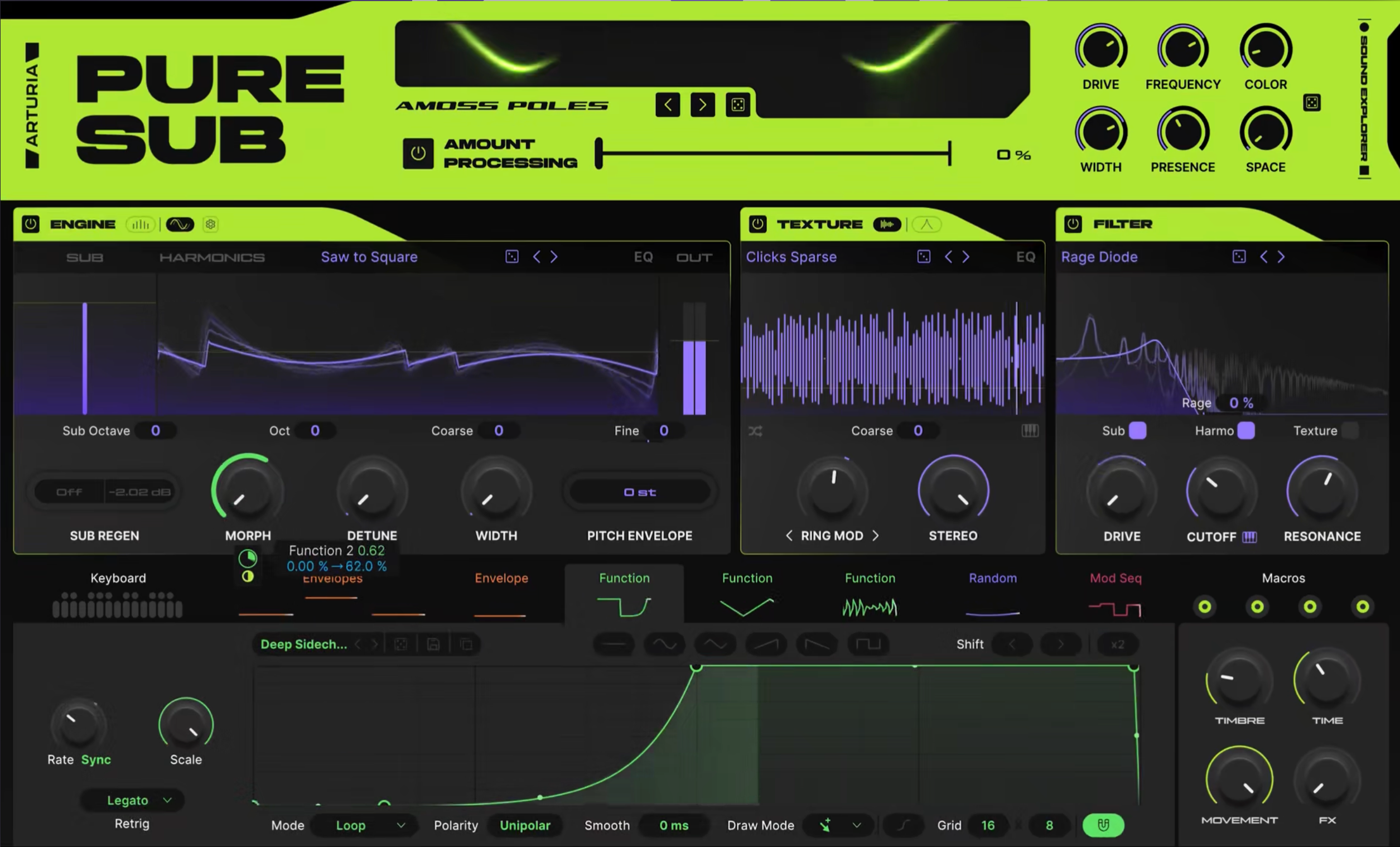The width and height of the screenshot is (1400, 847).
Task: Select the sine shape preset
Action: point(664,644)
